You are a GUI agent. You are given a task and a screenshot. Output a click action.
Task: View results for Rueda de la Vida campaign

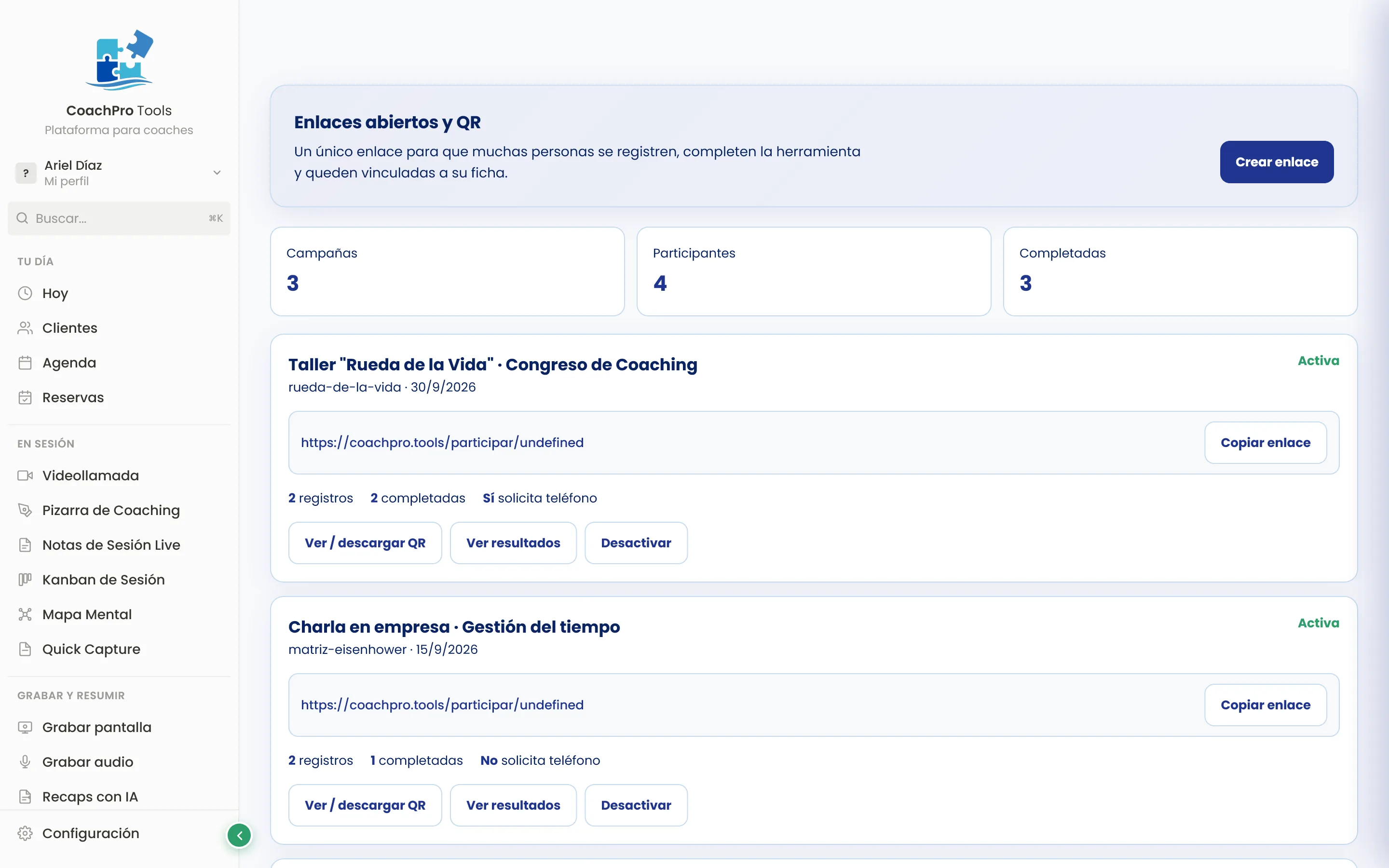pos(513,543)
